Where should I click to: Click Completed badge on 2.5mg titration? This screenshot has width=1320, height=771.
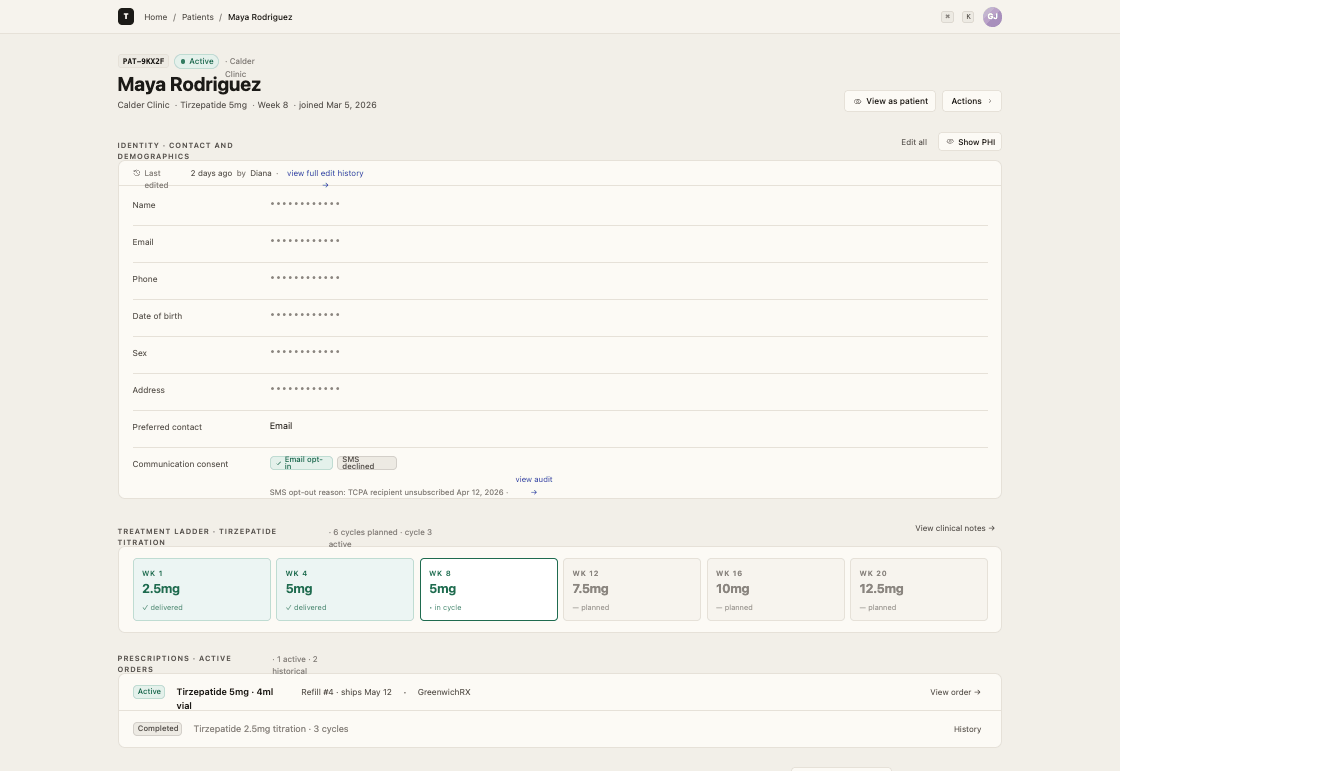point(158,729)
